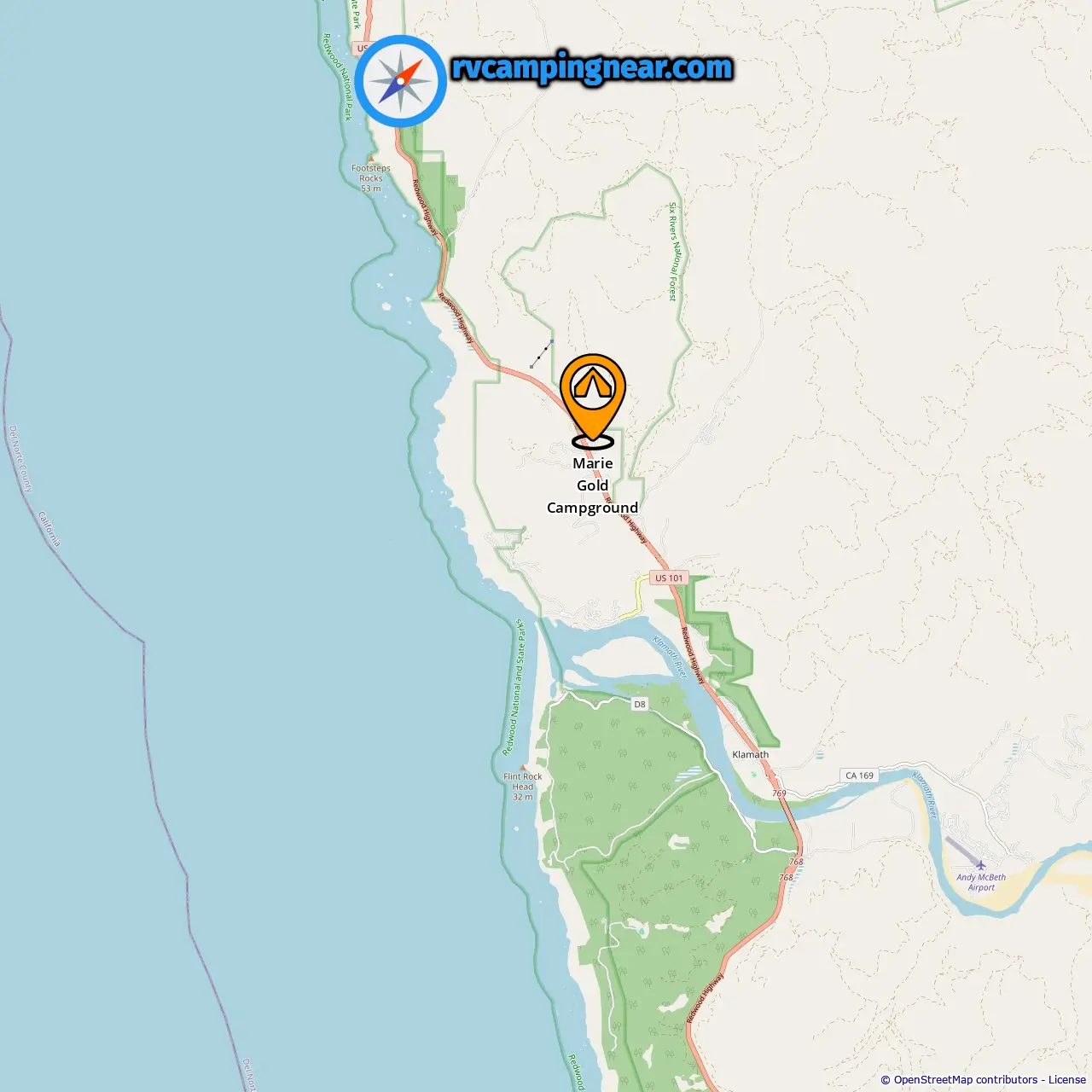
Task: Click the Klamath River label near the mouth
Action: coord(671,657)
